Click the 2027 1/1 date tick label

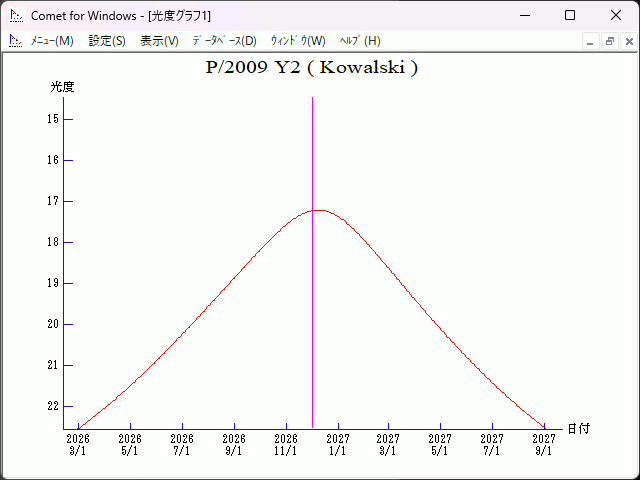pos(338,444)
